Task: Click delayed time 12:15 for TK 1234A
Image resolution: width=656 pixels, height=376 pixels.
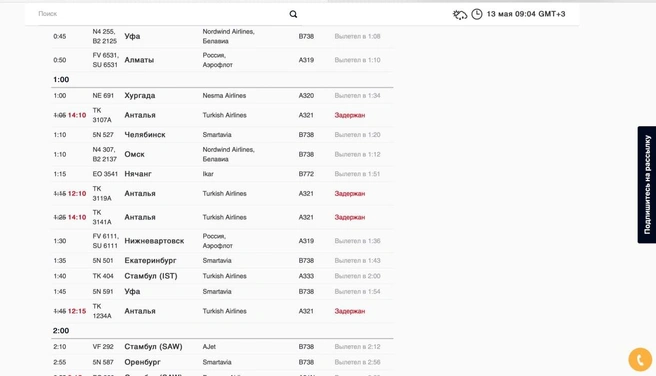Action: click(x=77, y=311)
